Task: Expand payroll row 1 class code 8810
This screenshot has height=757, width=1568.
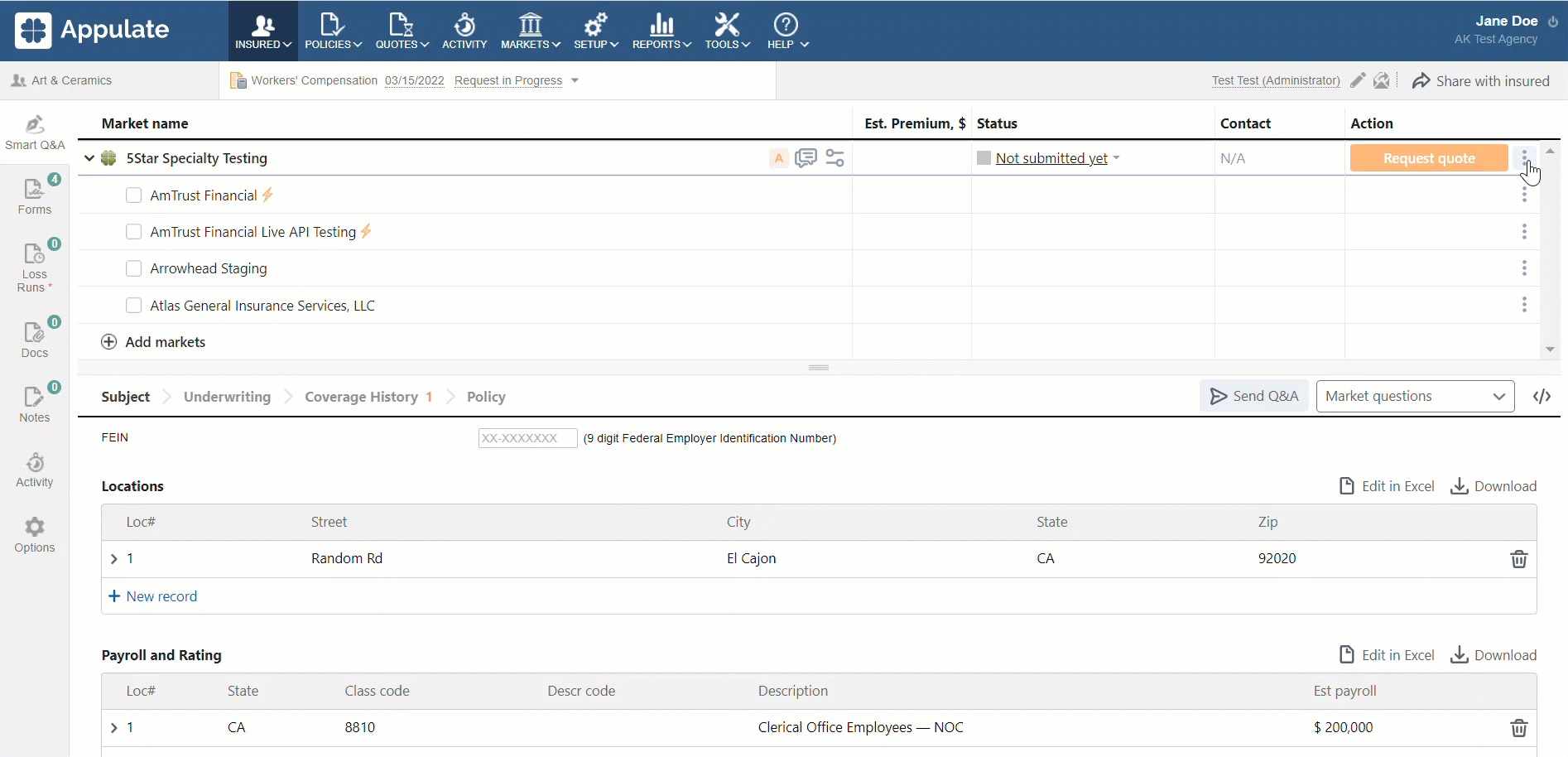Action: (114, 728)
